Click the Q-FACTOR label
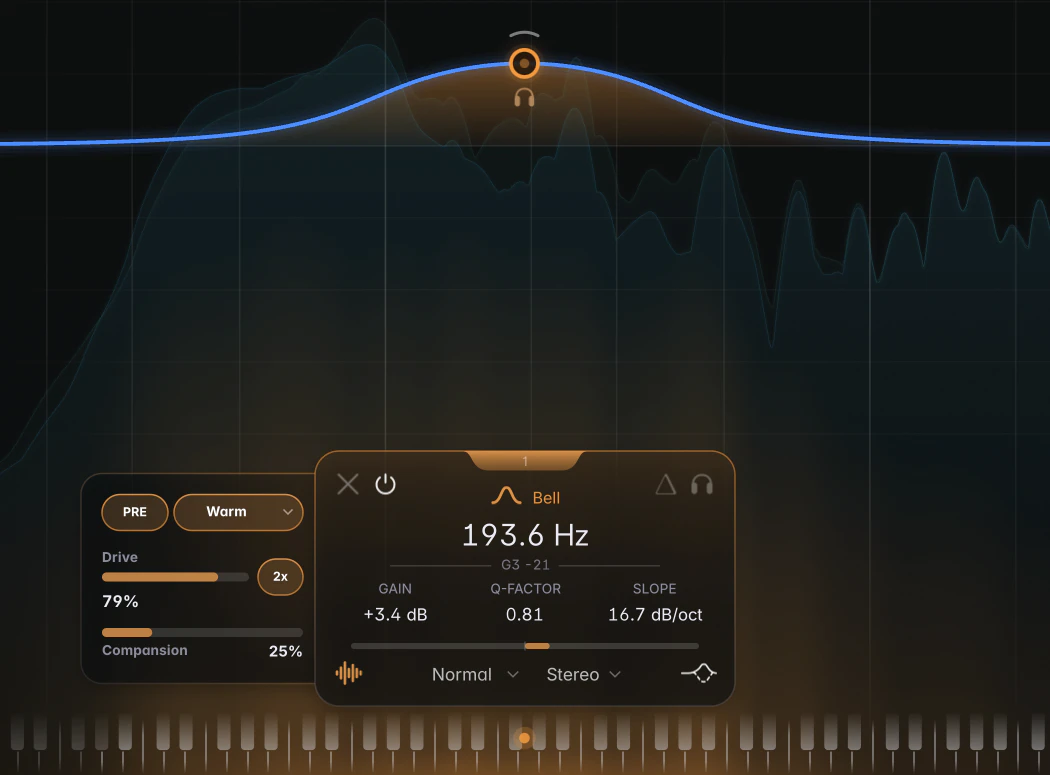The image size is (1050, 775). pos(526,589)
